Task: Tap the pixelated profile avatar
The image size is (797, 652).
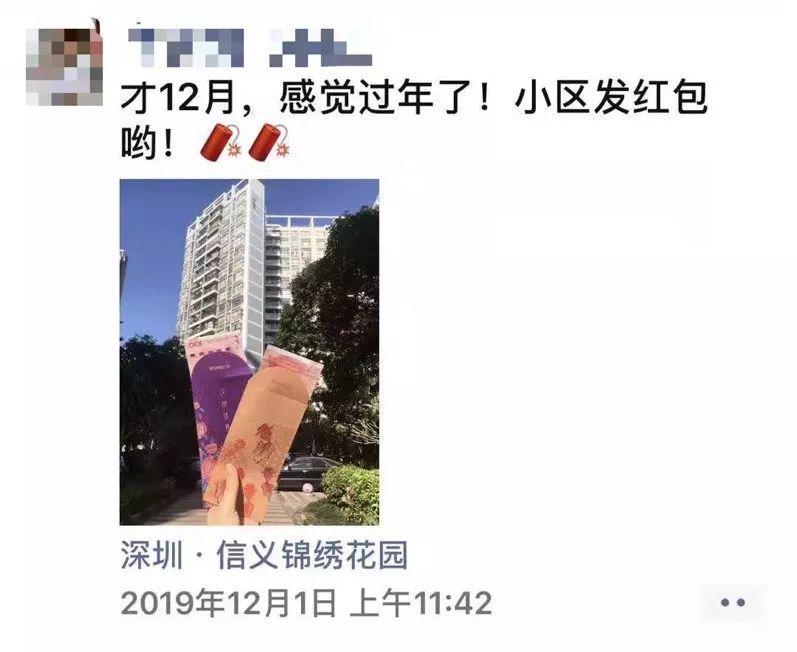Action: point(65,67)
